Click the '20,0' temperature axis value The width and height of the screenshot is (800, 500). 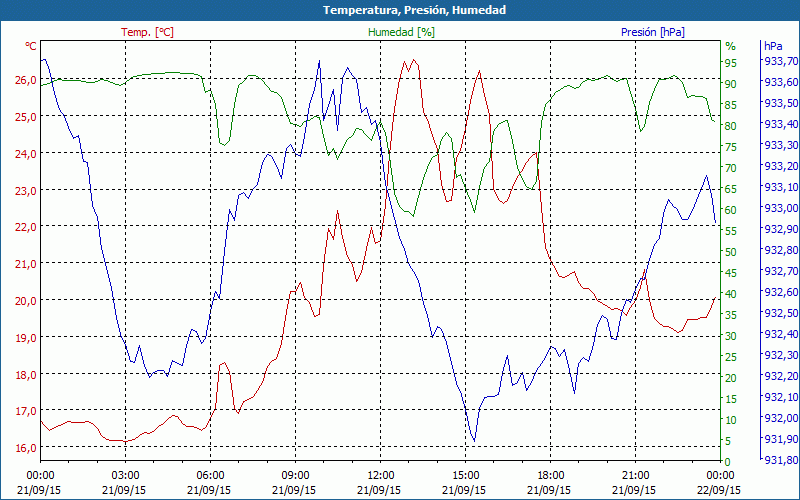(x=27, y=301)
